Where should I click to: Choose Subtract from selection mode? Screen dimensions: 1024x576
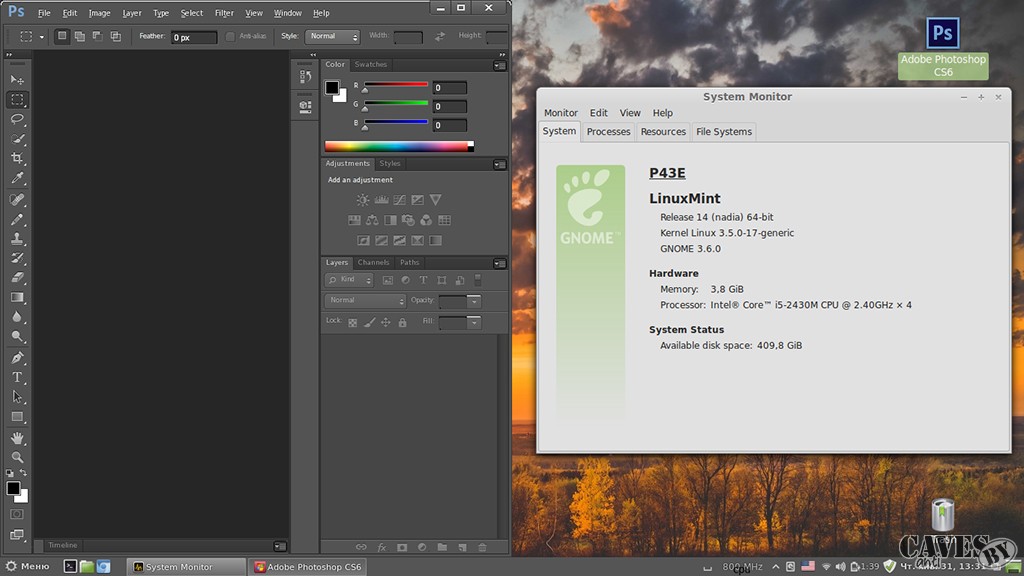coord(97,36)
